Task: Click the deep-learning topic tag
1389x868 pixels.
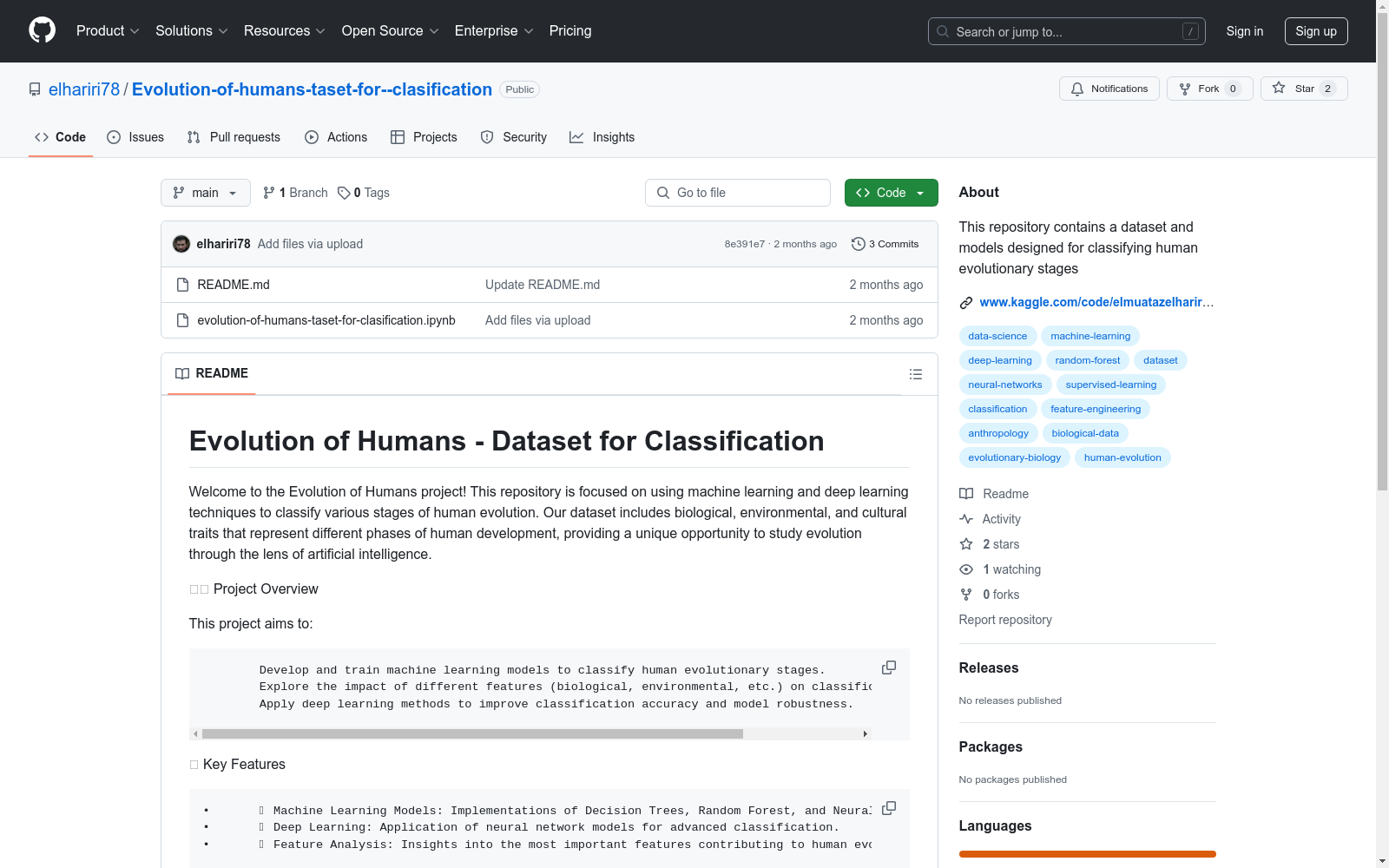Action: click(x=1000, y=360)
